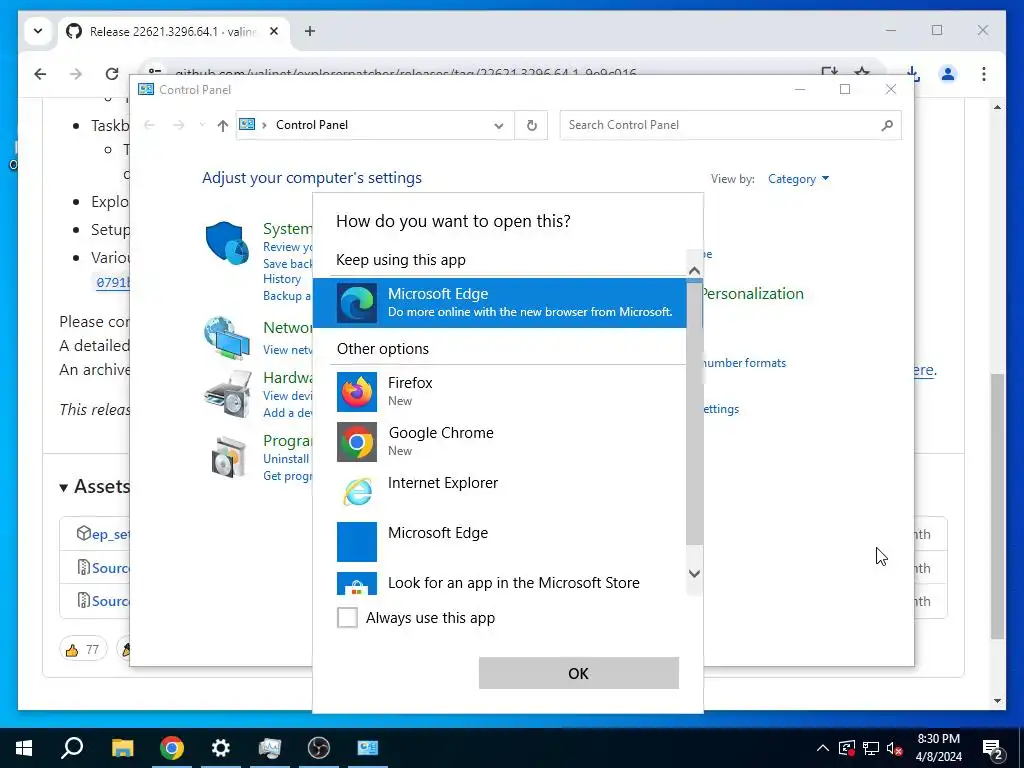1024x768 pixels.
Task: Open the notification center icon
Action: (993, 748)
